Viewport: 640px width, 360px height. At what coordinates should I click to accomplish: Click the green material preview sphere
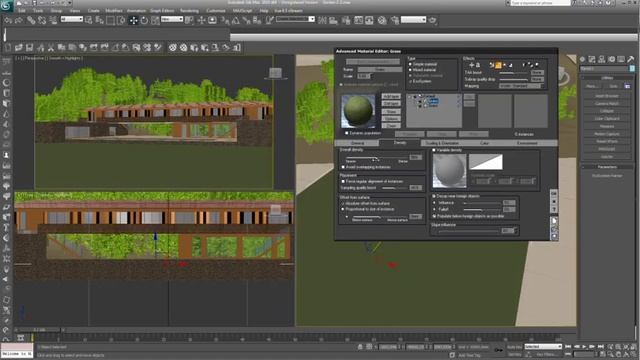(x=358, y=110)
